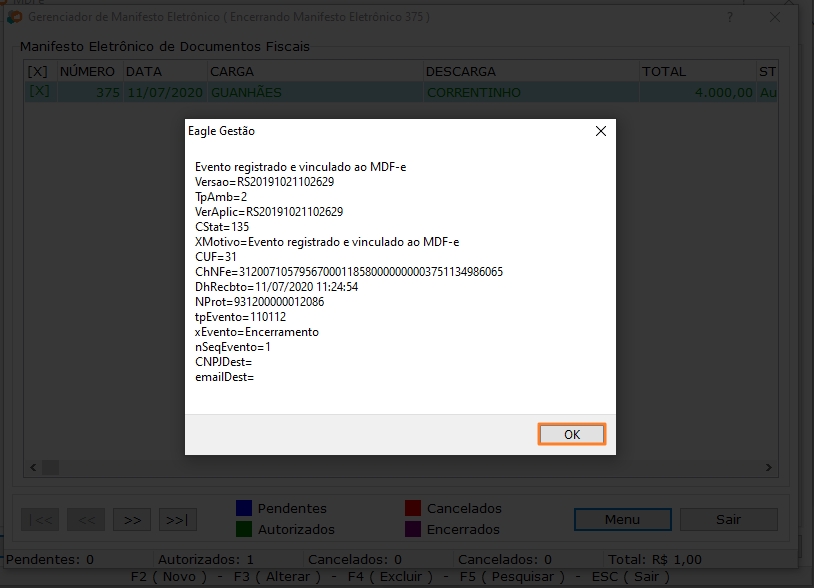The width and height of the screenshot is (814, 588).
Task: Toggle the [X] column header checkbox
Action: (x=41, y=71)
